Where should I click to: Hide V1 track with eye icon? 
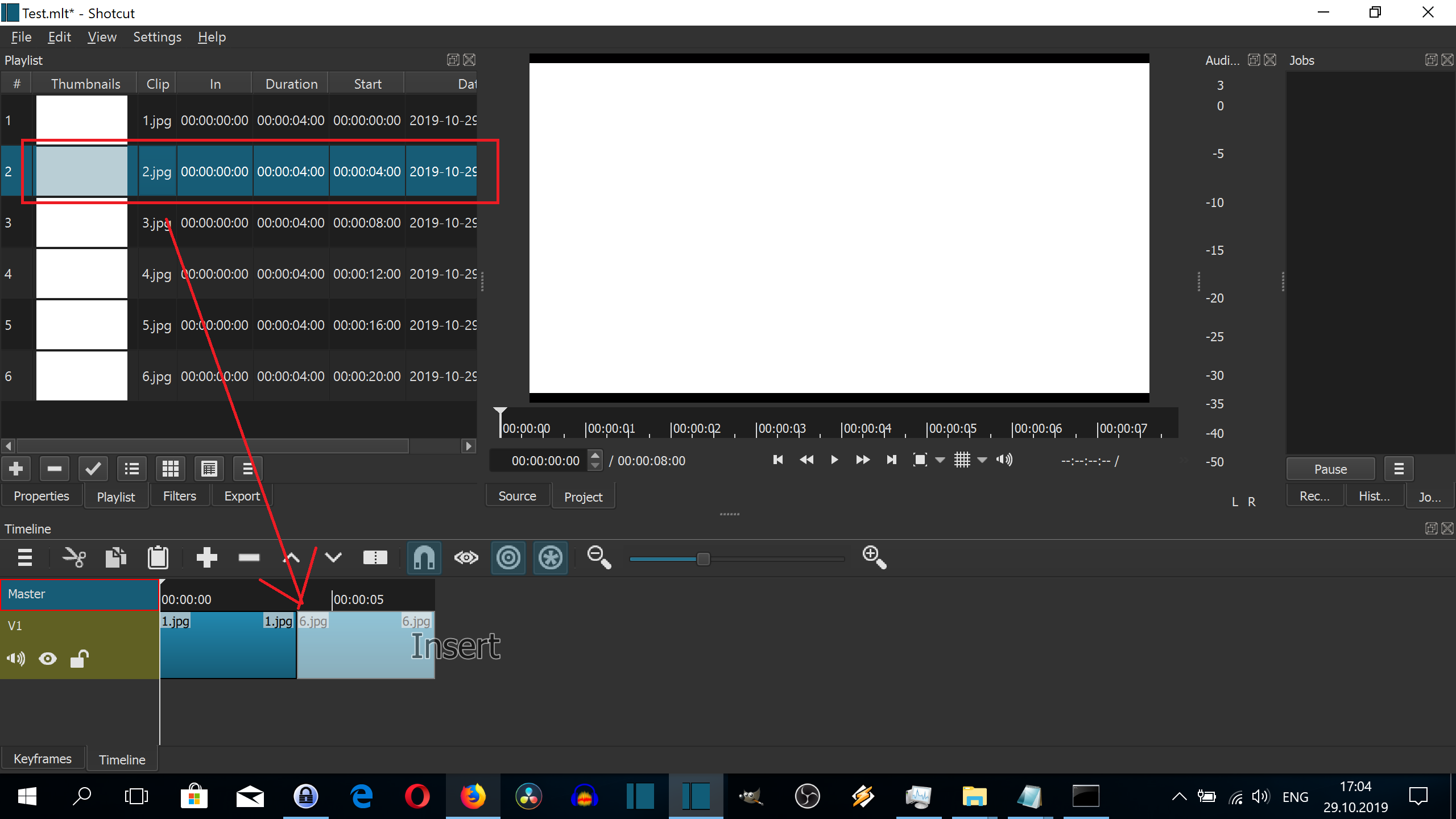(x=48, y=659)
